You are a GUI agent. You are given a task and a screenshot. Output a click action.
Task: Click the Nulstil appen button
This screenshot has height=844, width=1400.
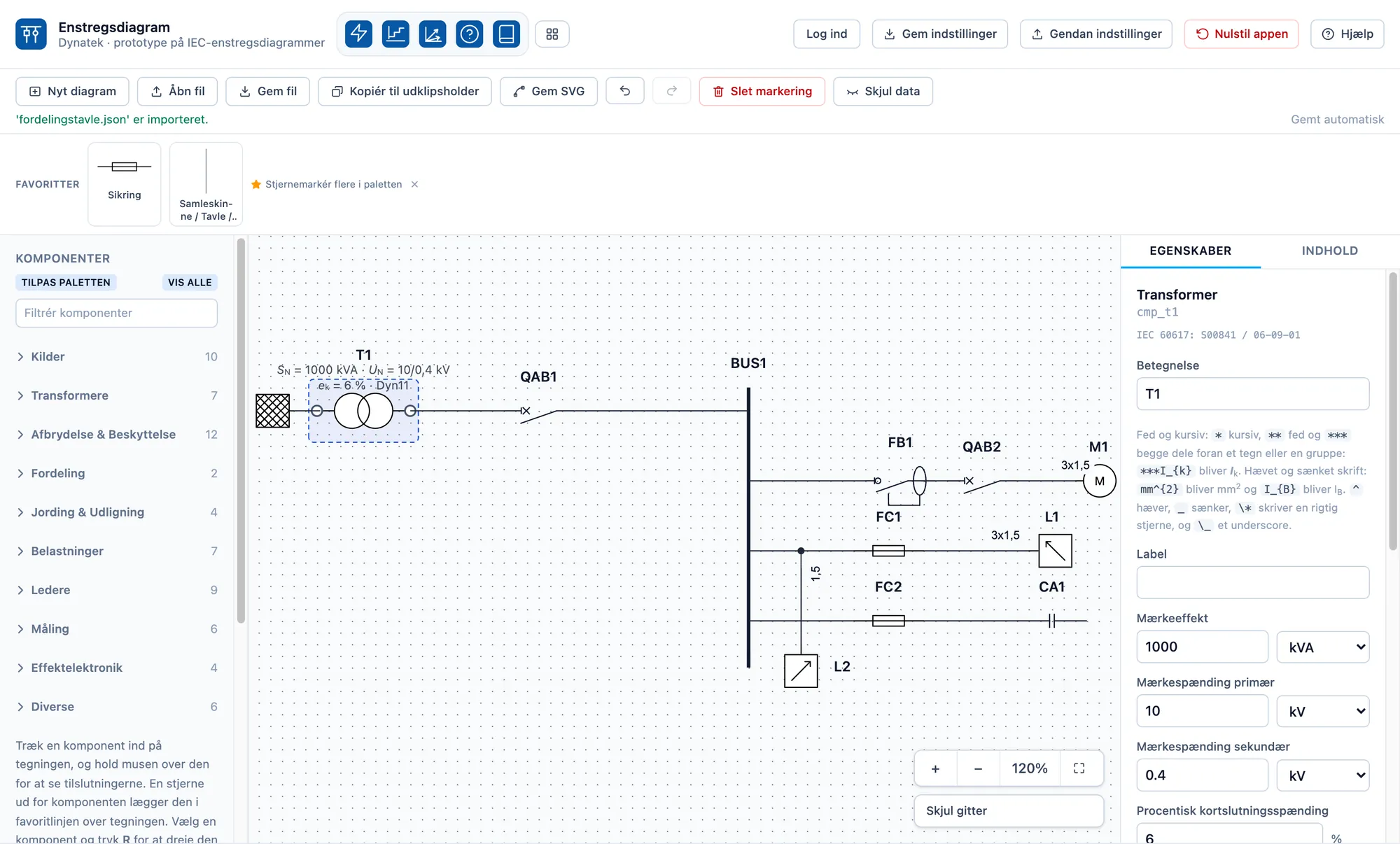[1241, 34]
